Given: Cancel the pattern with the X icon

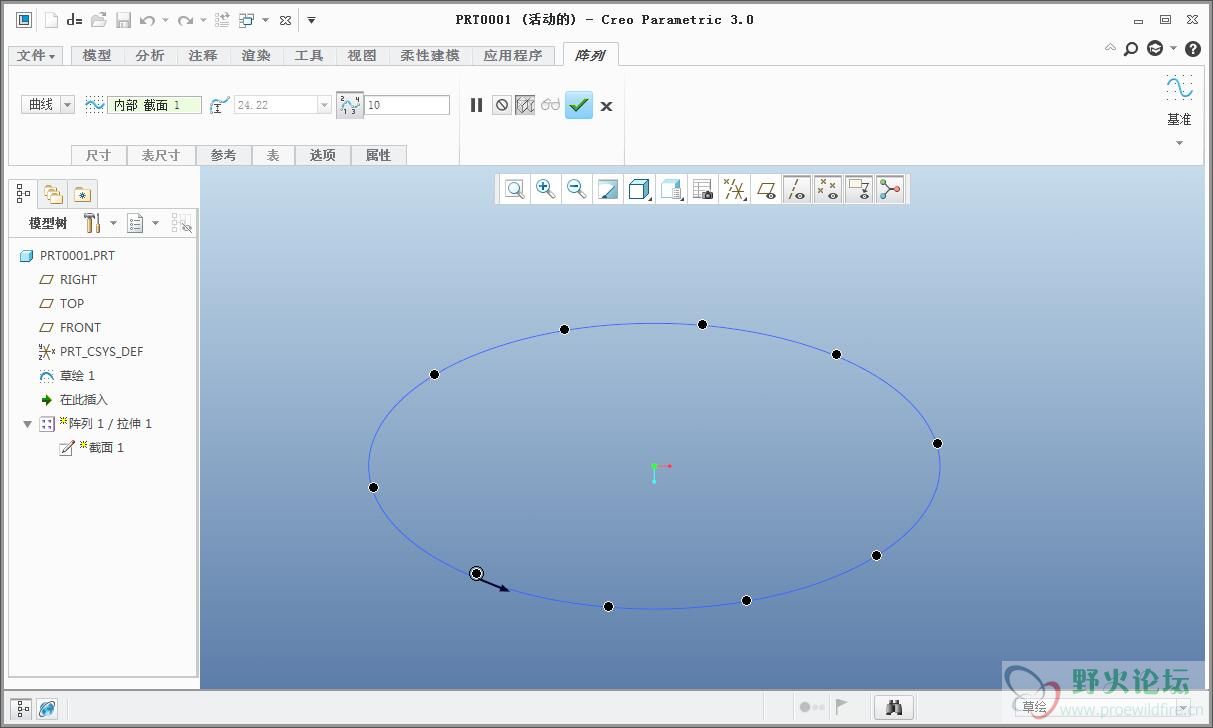Looking at the screenshot, I should point(606,106).
